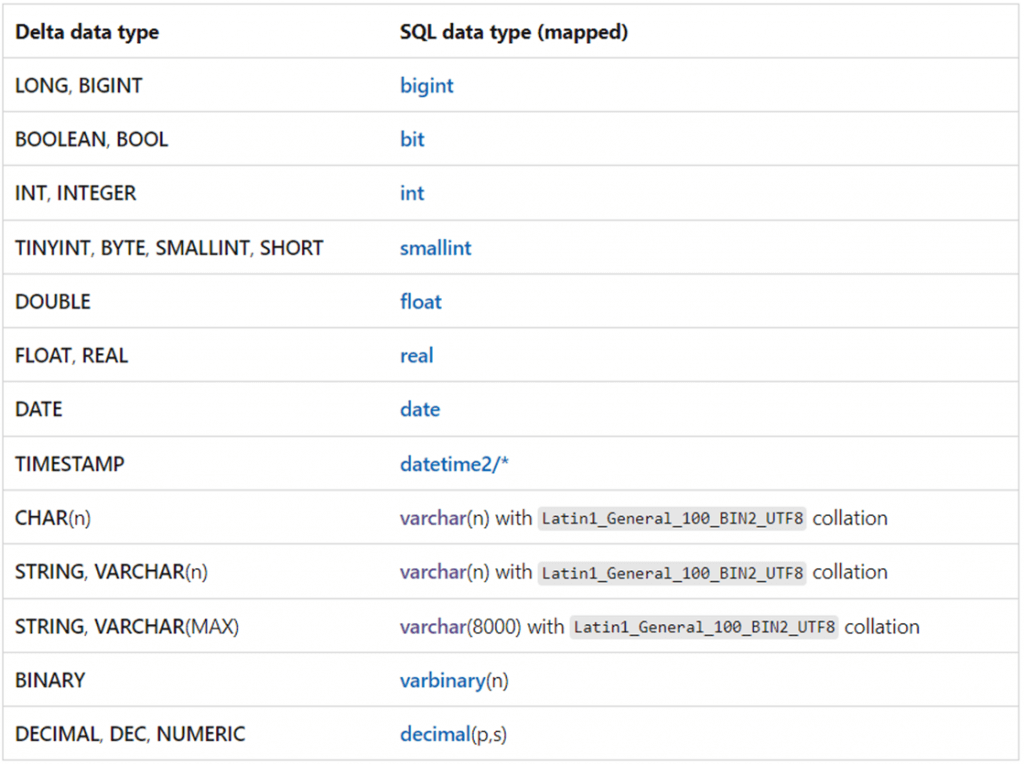This screenshot has height=764, width=1024.
Task: Click the float hyperlink
Action: [x=420, y=301]
